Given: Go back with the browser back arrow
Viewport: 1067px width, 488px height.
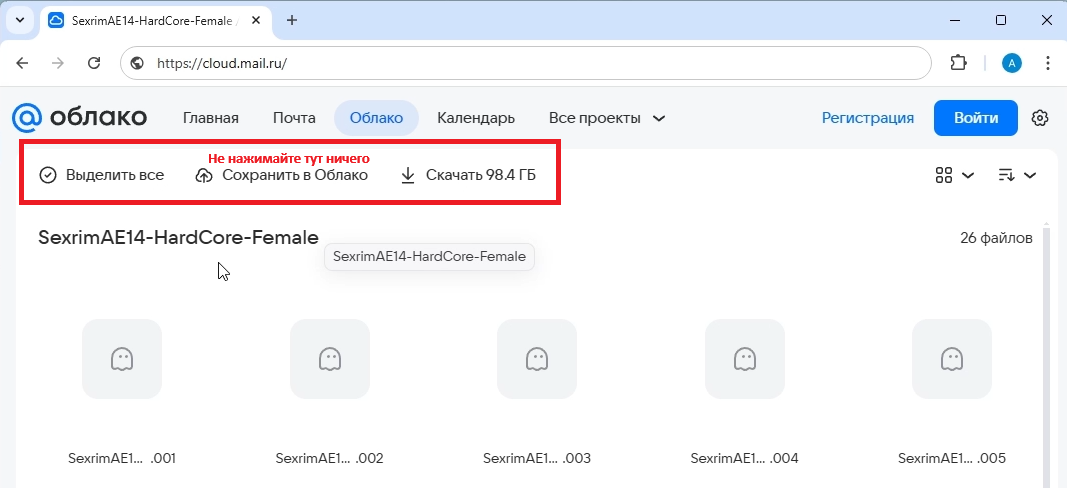Looking at the screenshot, I should (x=23, y=63).
